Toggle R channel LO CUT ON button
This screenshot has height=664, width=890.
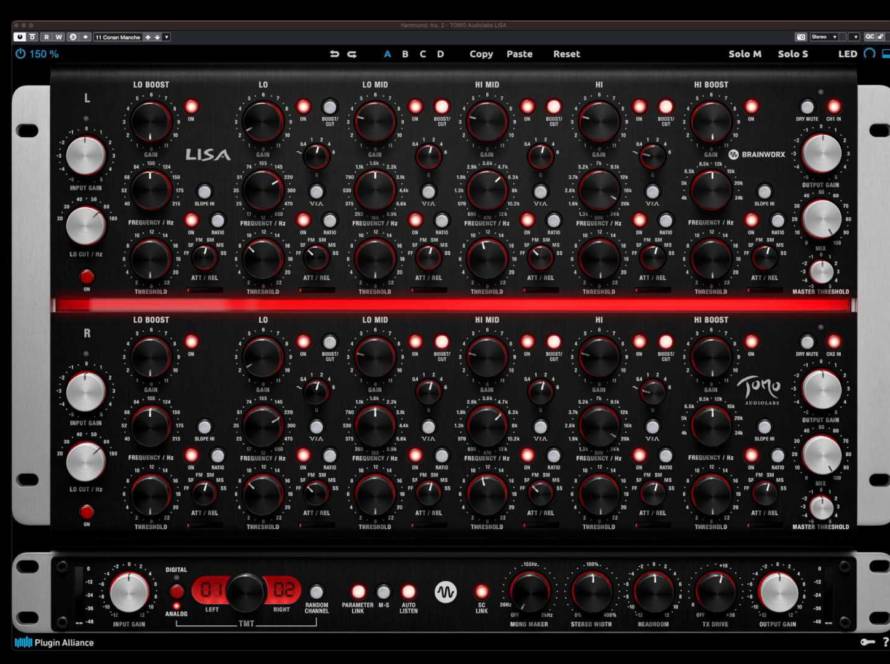coord(87,512)
